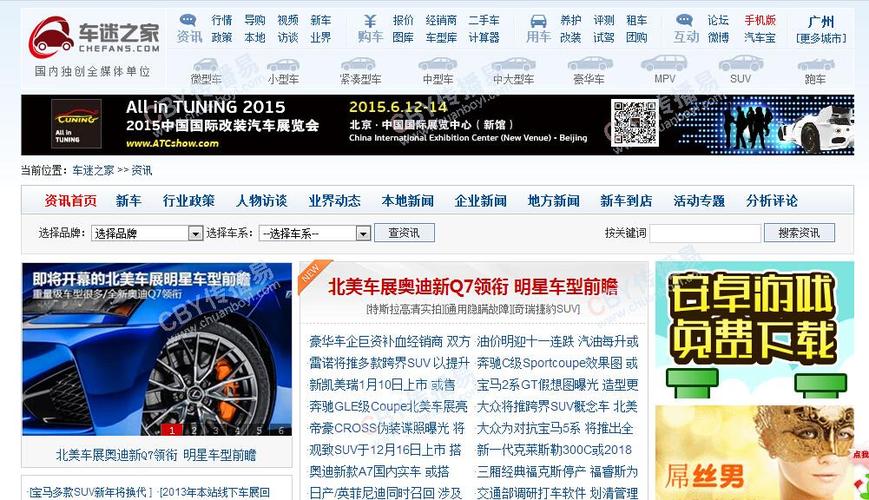
Task: Focus the 按关键词 search input field
Action: click(x=705, y=233)
